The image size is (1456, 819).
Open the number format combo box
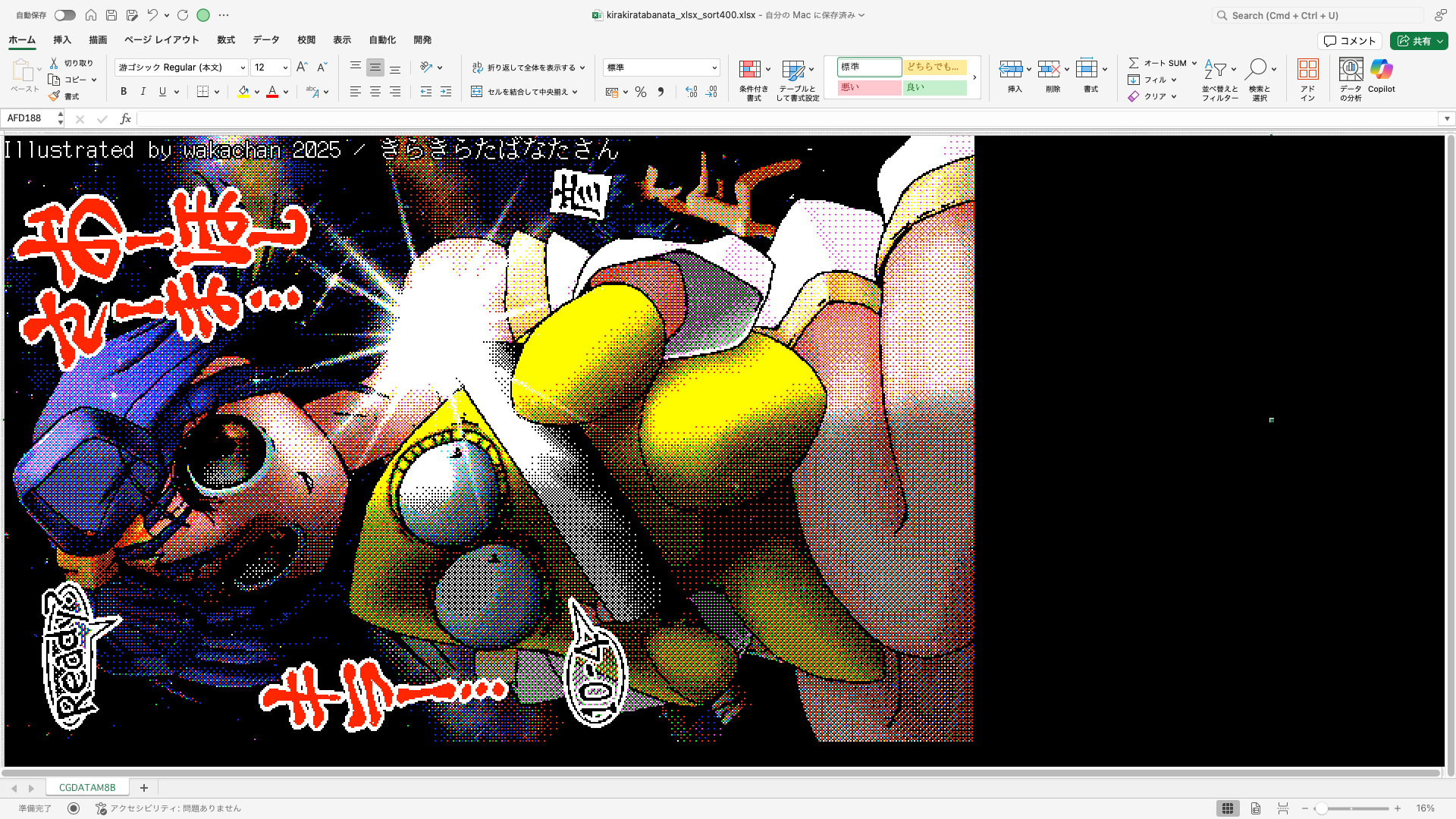[661, 67]
